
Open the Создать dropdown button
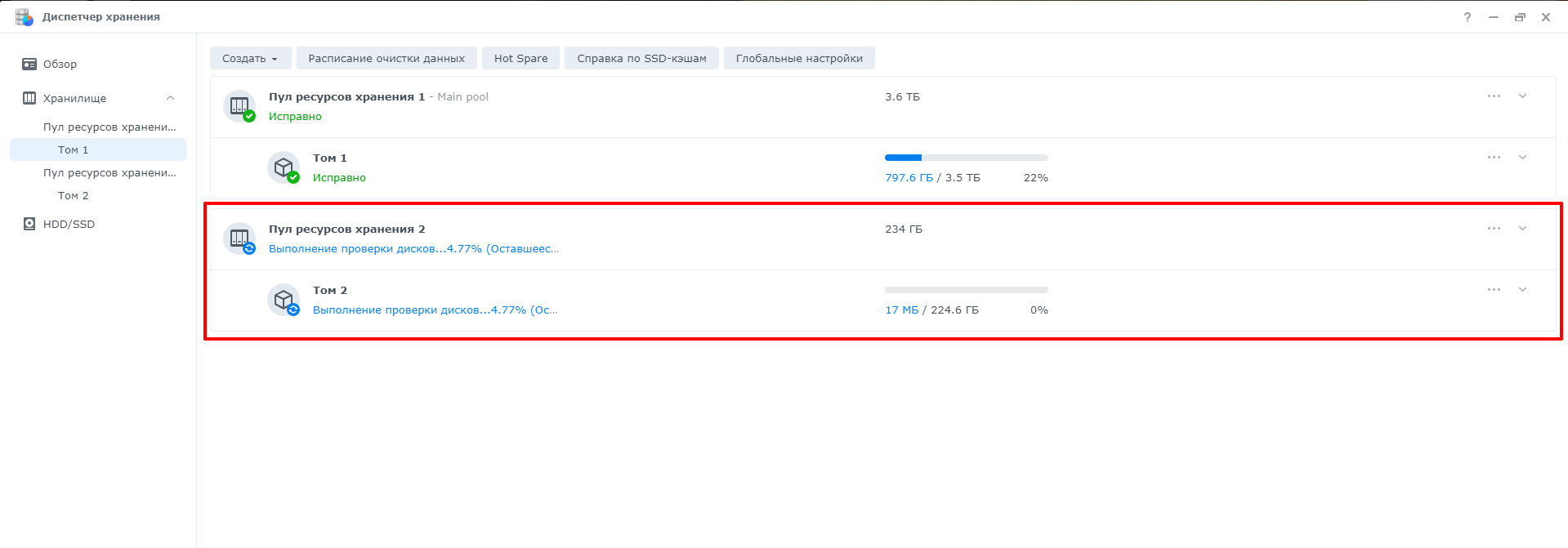click(x=250, y=58)
